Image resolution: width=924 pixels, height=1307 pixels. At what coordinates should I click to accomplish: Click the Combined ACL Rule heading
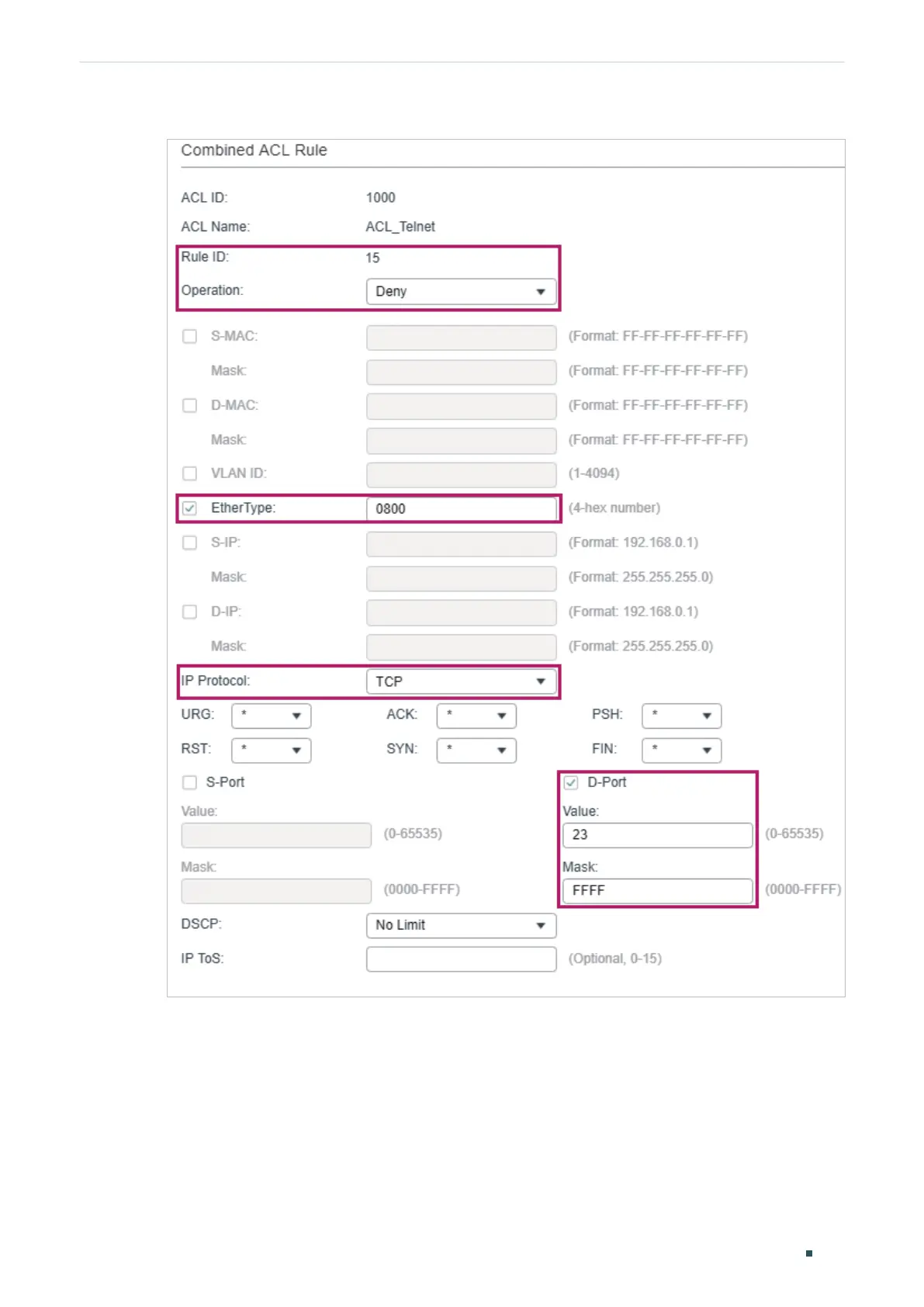click(x=254, y=151)
